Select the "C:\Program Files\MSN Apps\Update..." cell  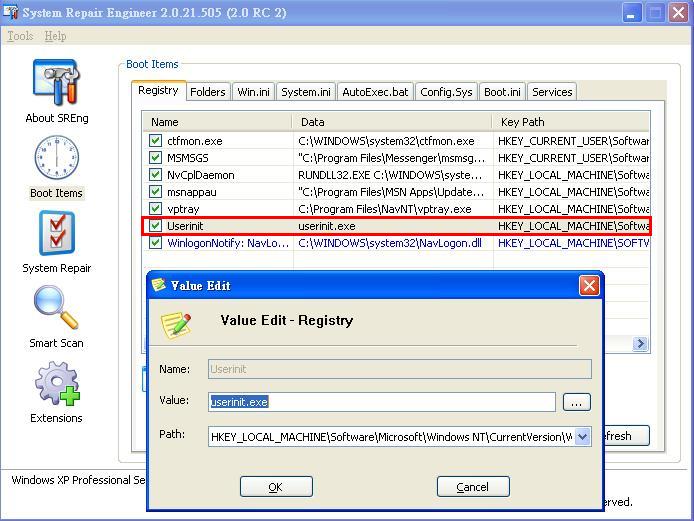point(391,192)
